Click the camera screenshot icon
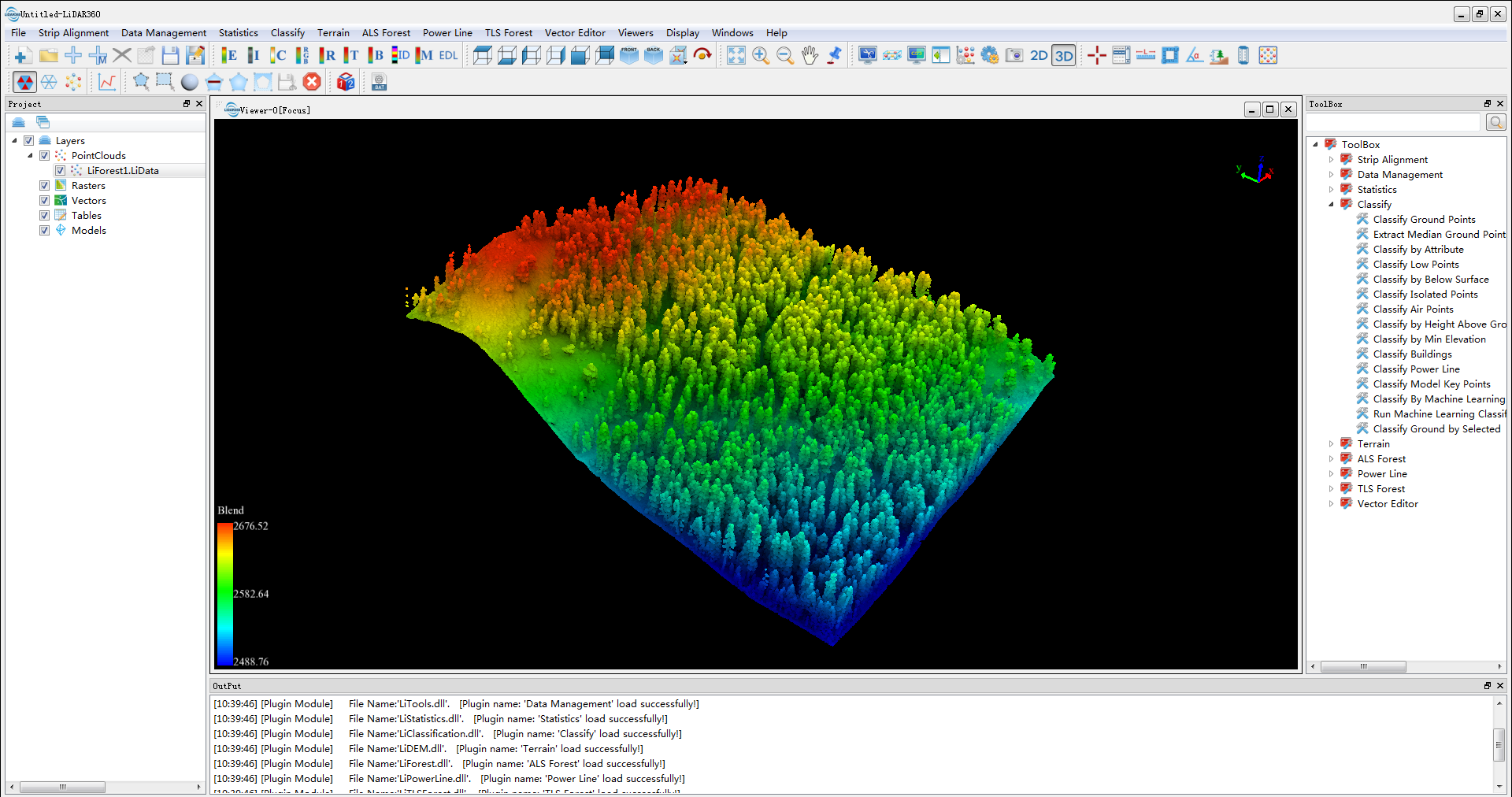Screen dimensions: 1512x797 pos(1014,55)
